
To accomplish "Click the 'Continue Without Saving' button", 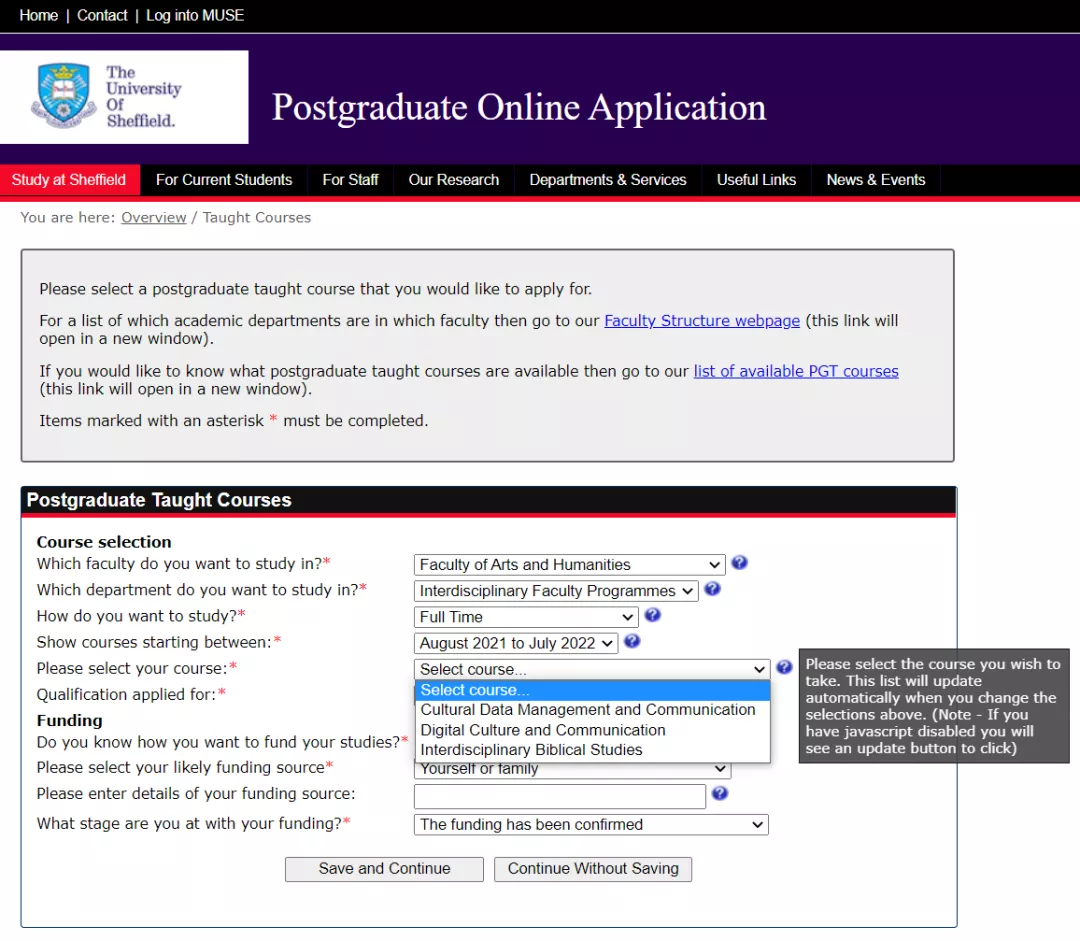I will coord(593,869).
